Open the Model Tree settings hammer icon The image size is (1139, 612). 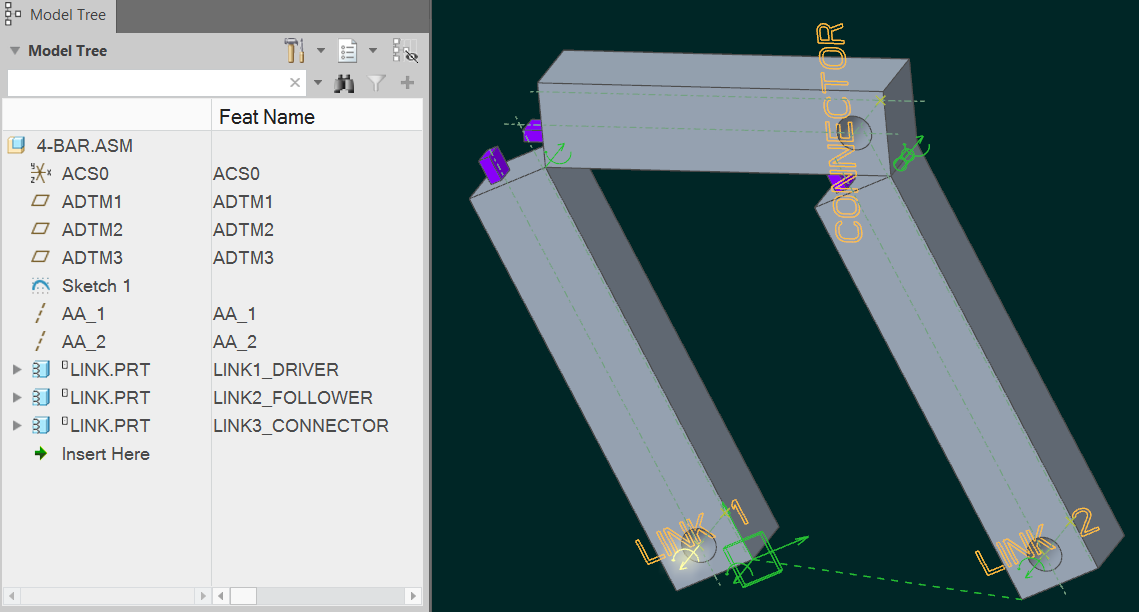pyautogui.click(x=294, y=50)
